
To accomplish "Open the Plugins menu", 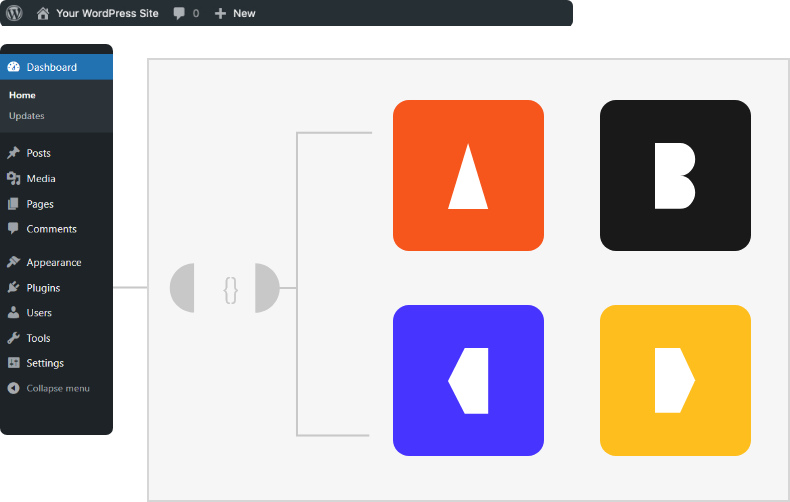I will click(x=43, y=288).
